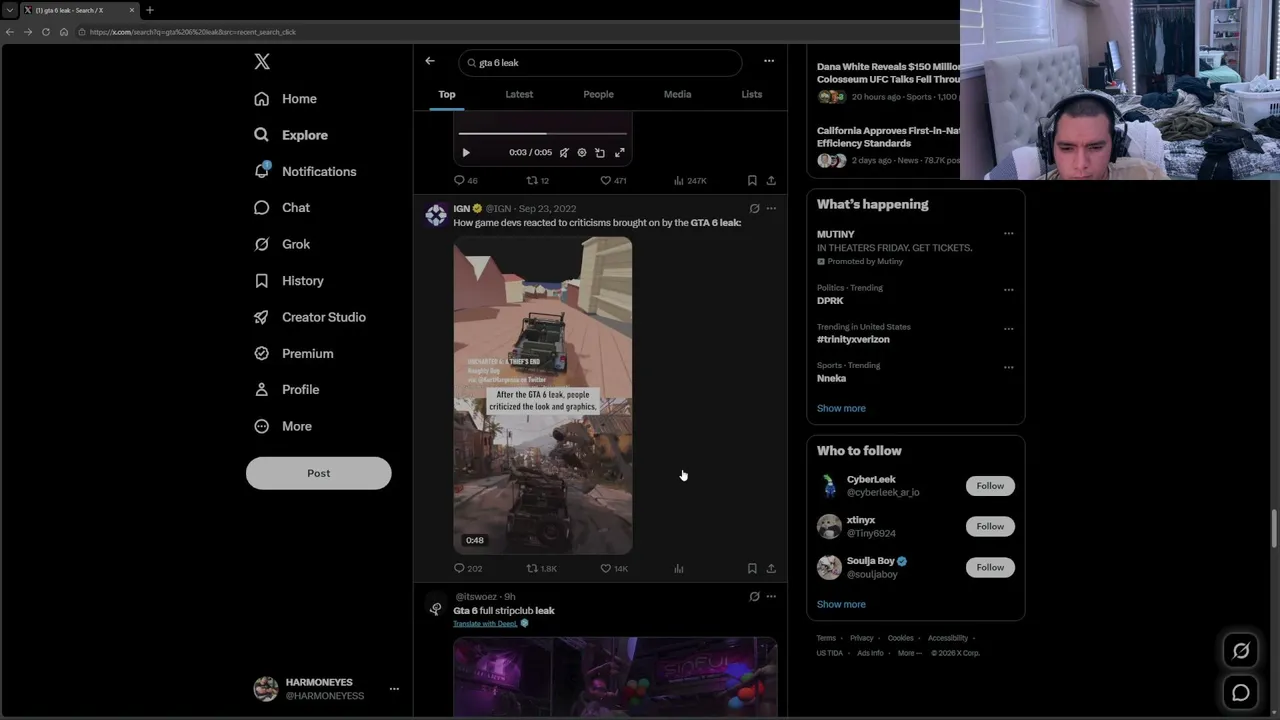
Task: Reply to IGN post with 202 replies
Action: coord(468,569)
